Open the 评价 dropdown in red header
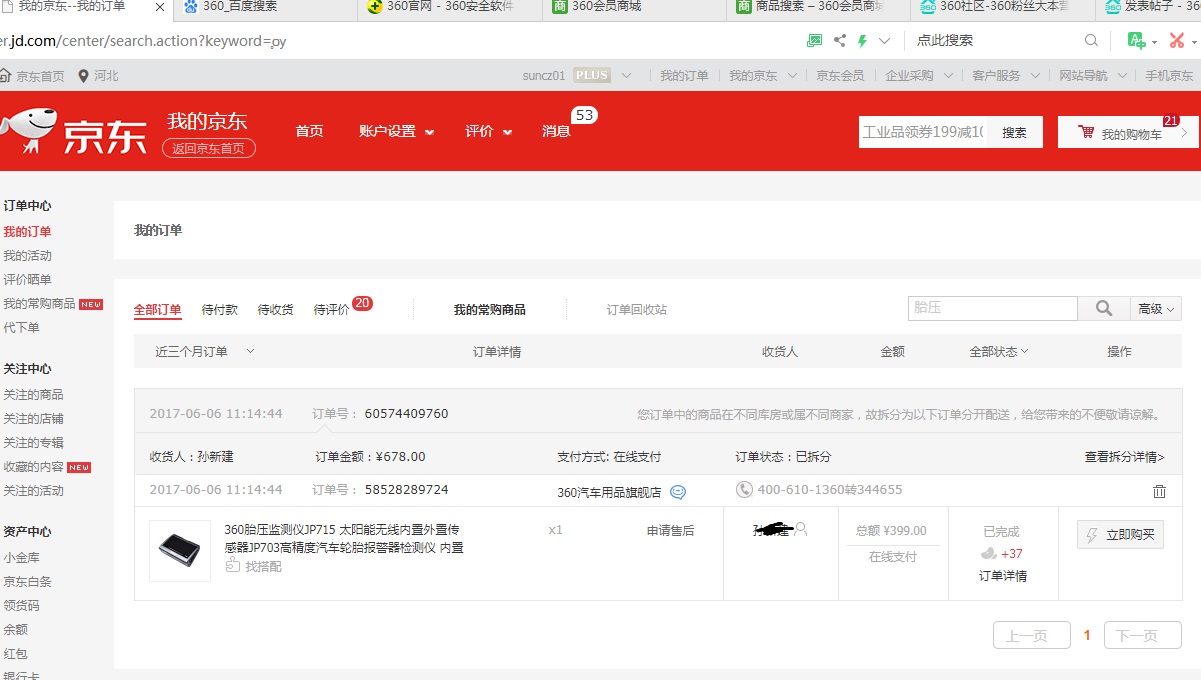Image resolution: width=1201 pixels, height=680 pixels. coord(488,131)
